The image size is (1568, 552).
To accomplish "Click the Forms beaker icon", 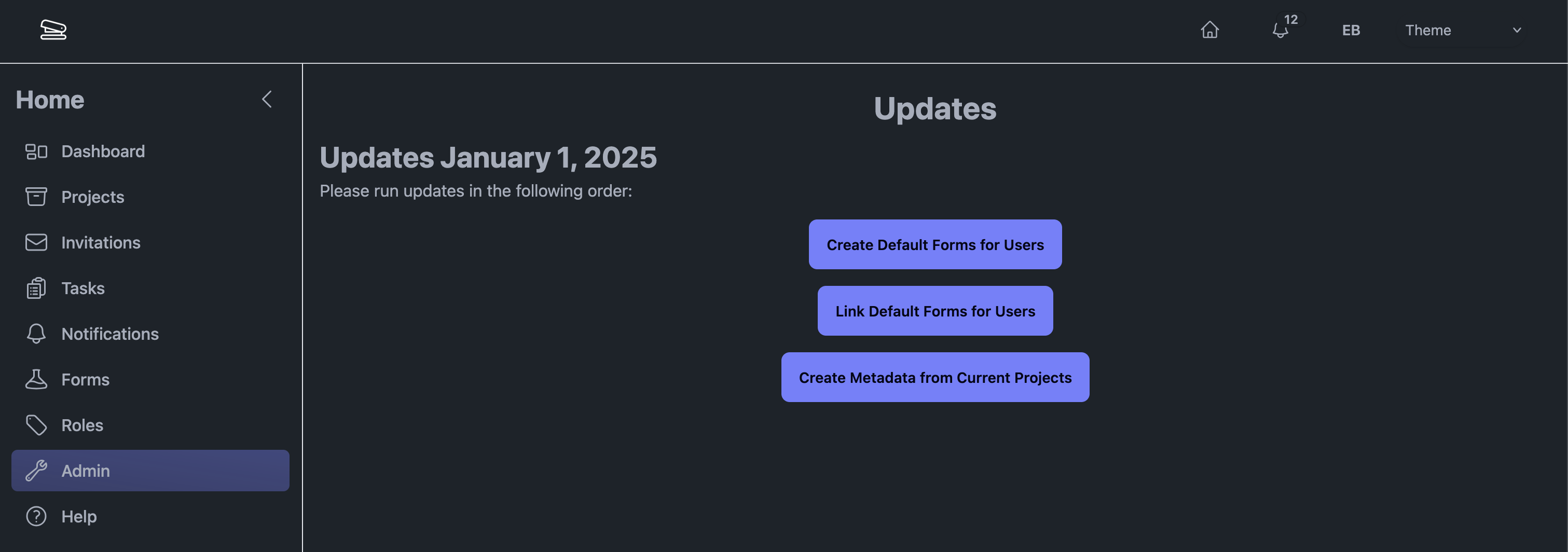I will click(36, 380).
